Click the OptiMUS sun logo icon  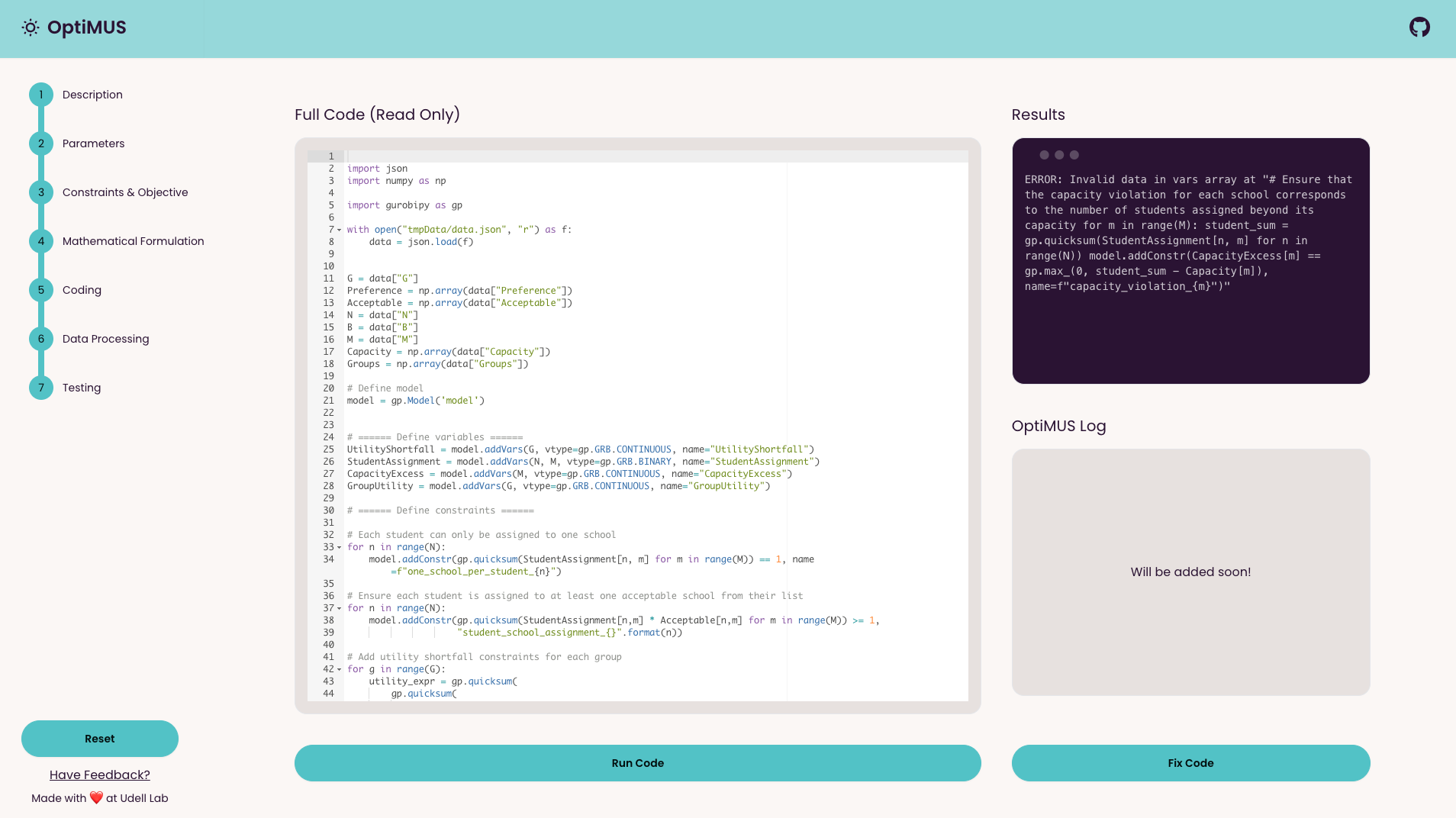(x=31, y=28)
